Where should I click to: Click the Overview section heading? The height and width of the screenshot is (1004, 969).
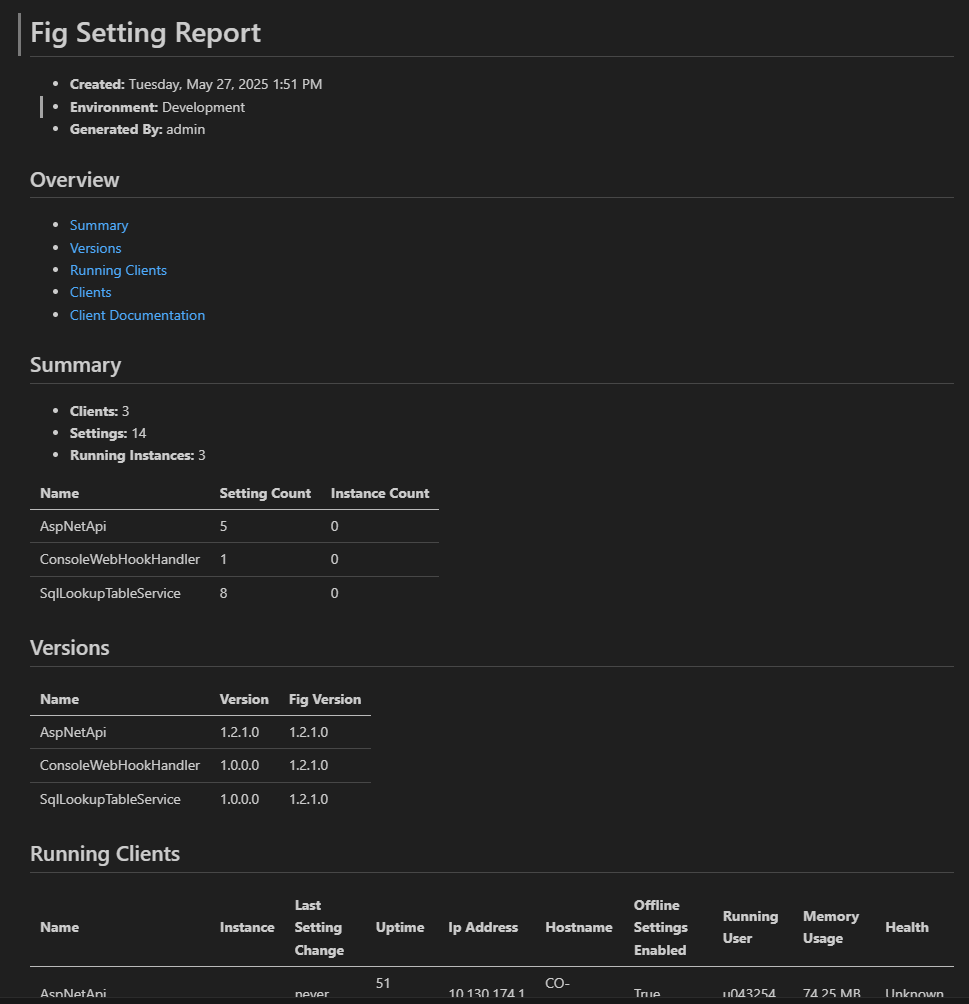[x=74, y=180]
